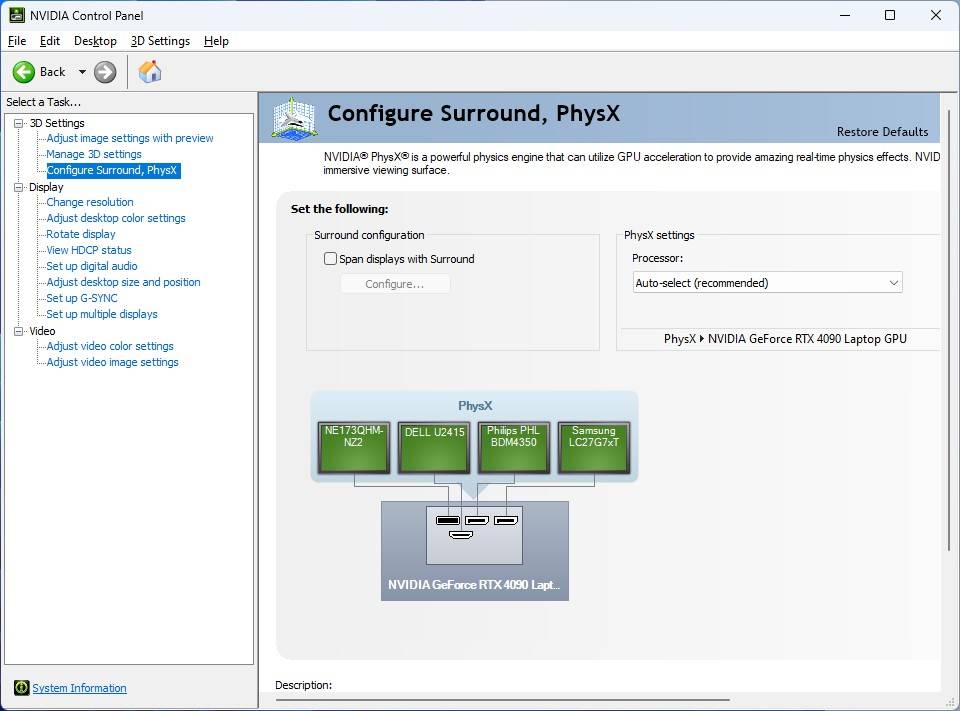Open the Back button history dropdown arrow
This screenshot has width=960, height=711.
pos(82,72)
